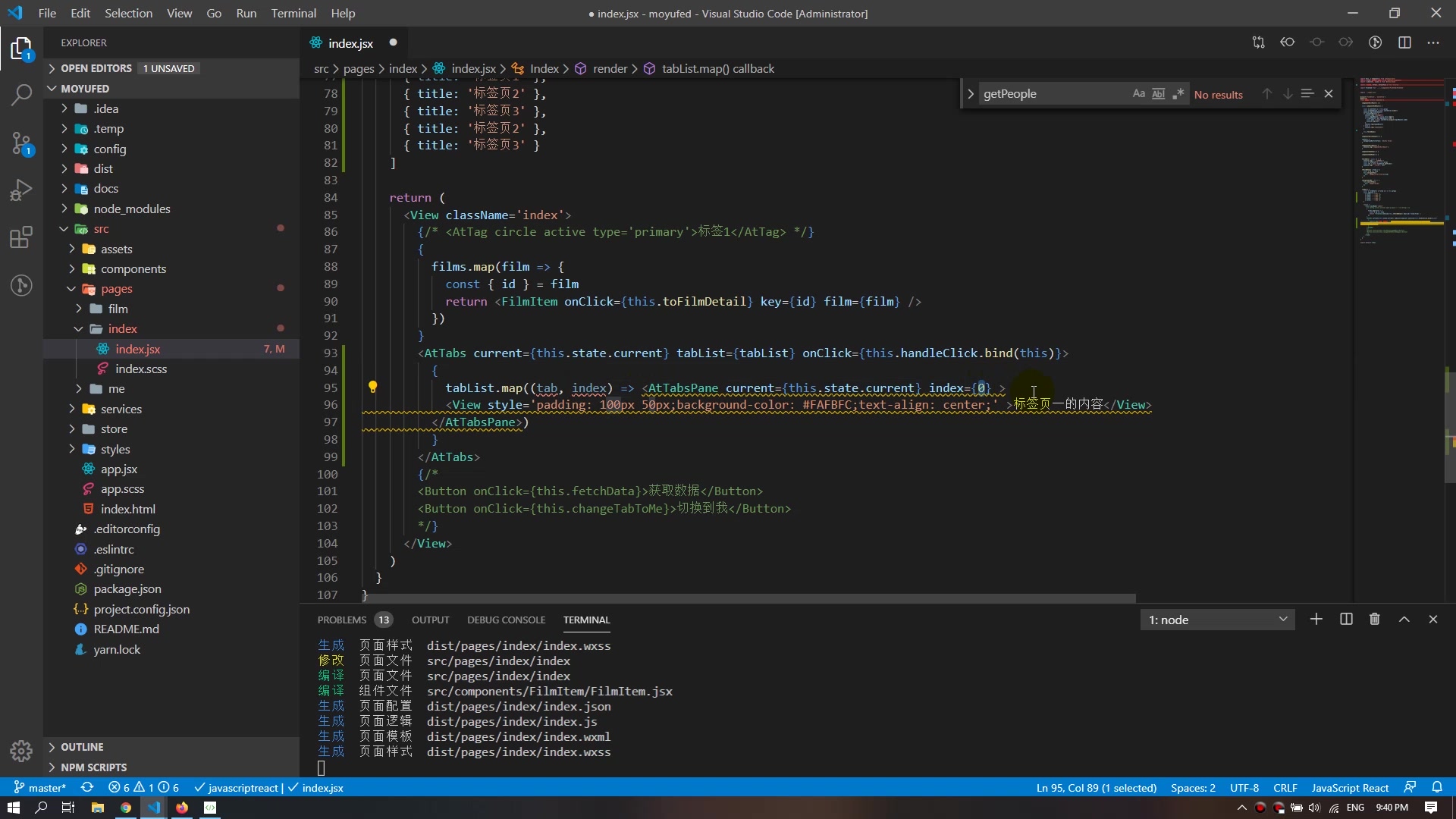
Task: Switch to the OUTPUT tab
Action: click(431, 620)
